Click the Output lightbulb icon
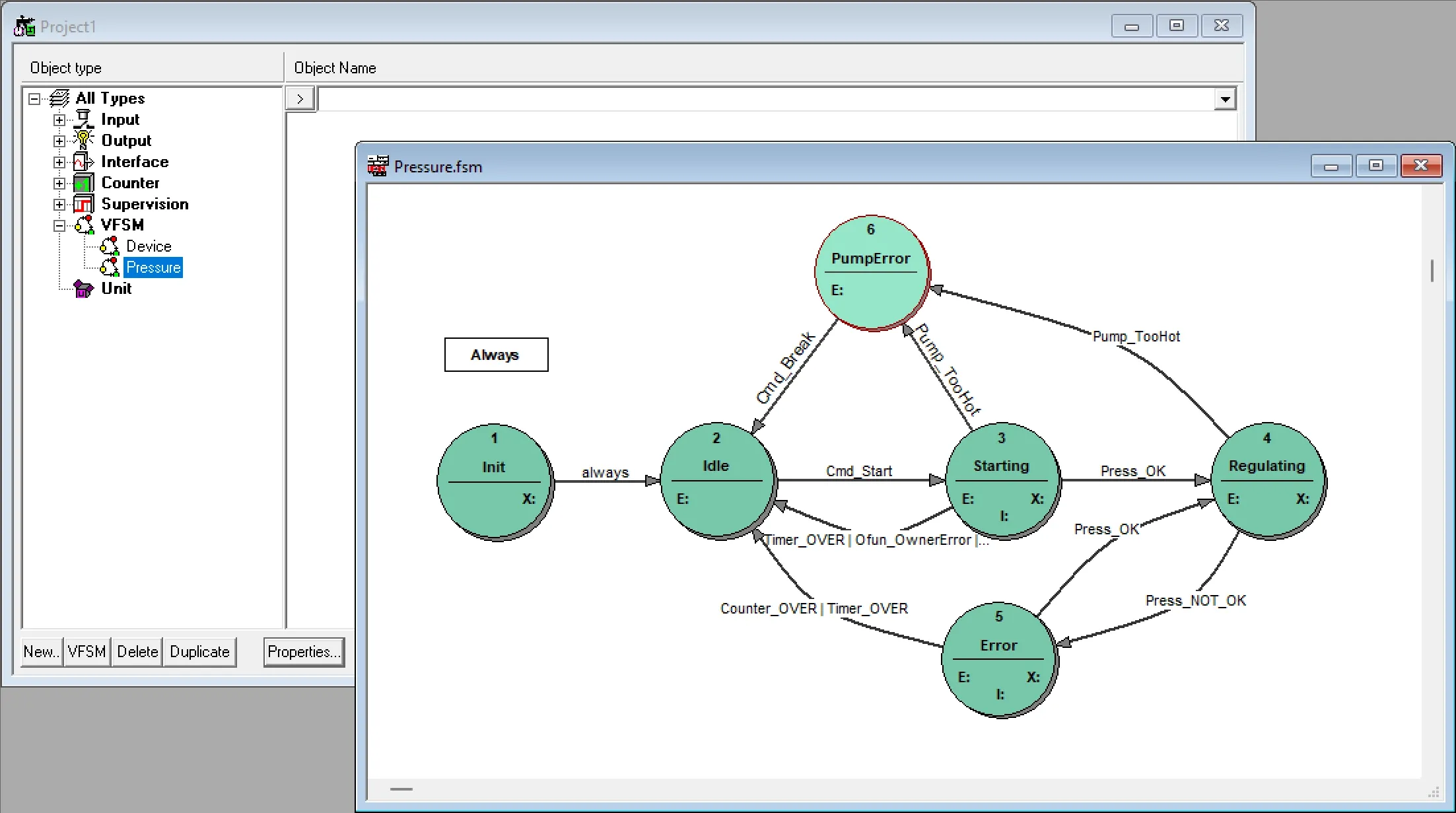 tap(83, 141)
